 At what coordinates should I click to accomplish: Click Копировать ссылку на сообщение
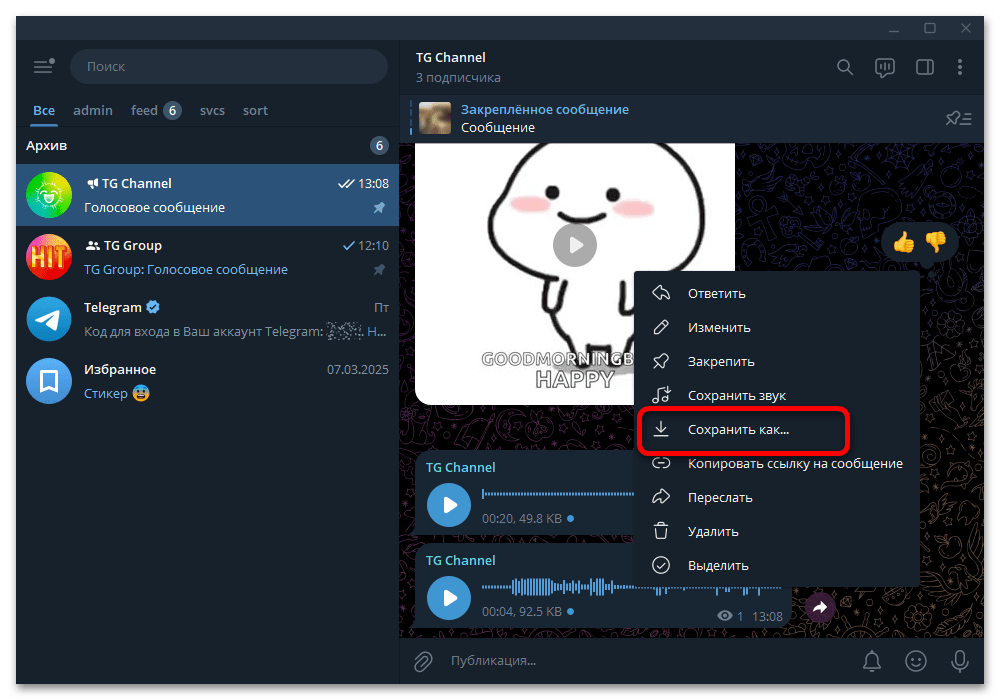tap(776, 463)
